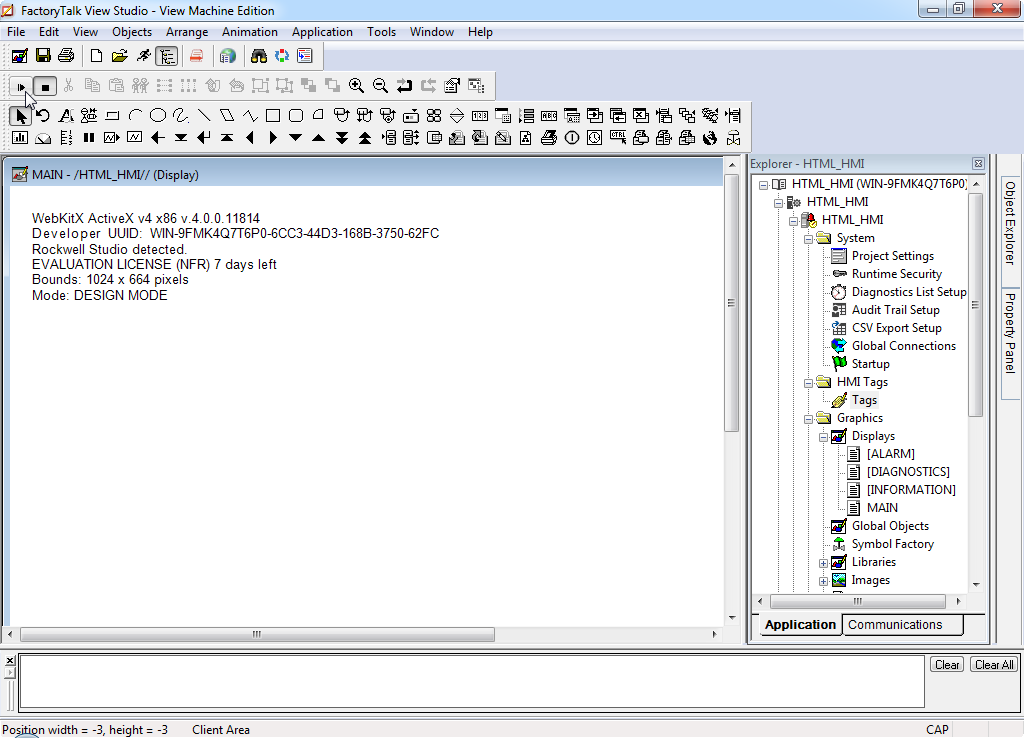The width and height of the screenshot is (1024, 738).
Task: Close the Explorer panel
Action: click(978, 164)
